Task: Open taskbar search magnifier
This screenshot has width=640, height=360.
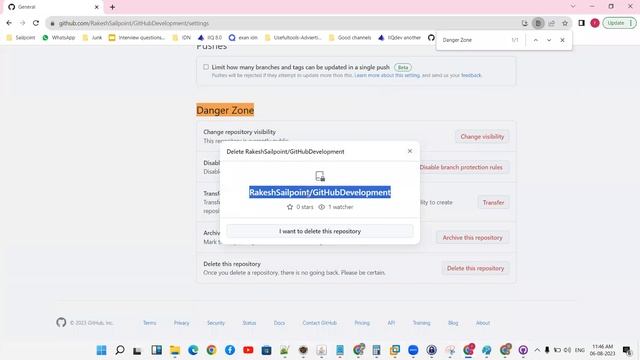Action: (x=120, y=350)
